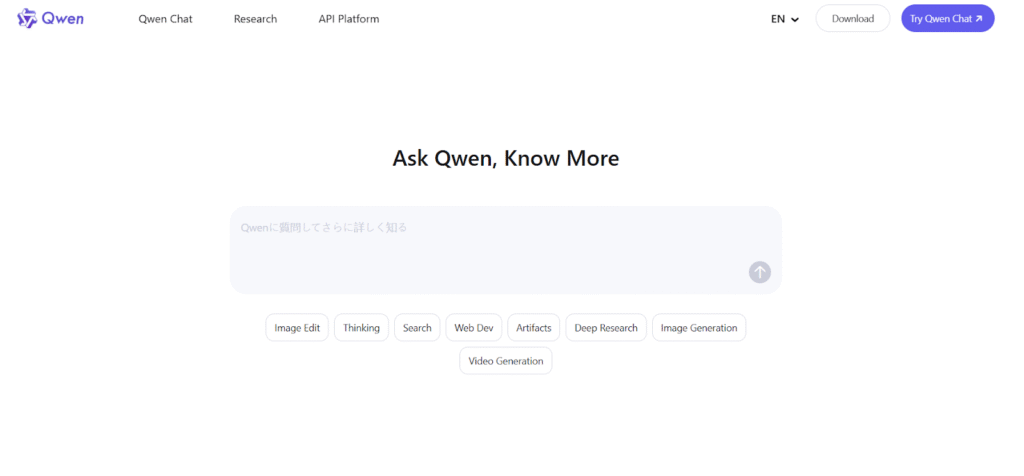This screenshot has height=476, width=1024.
Task: Activate the Deep Research chip
Action: point(606,328)
